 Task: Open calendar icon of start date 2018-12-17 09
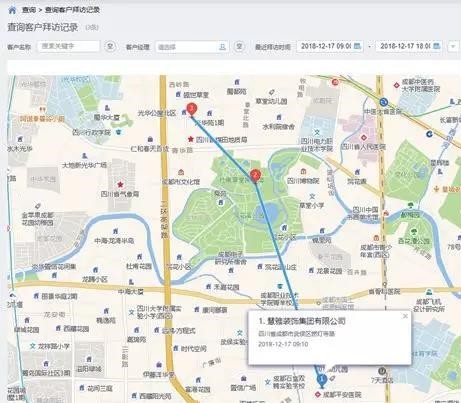coord(357,46)
